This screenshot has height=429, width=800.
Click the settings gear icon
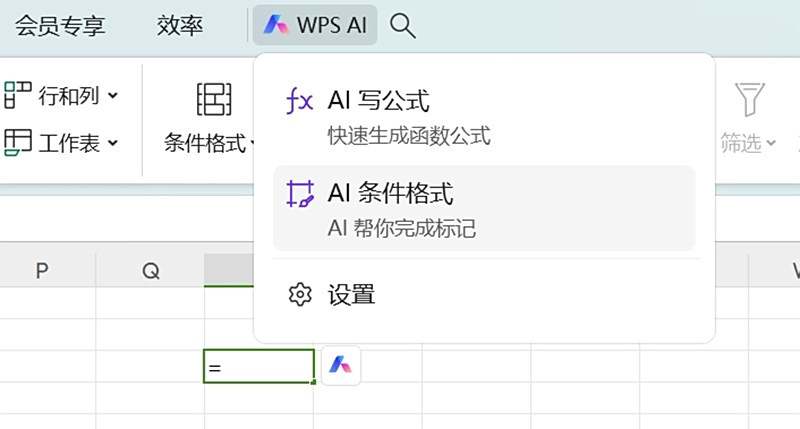(300, 294)
